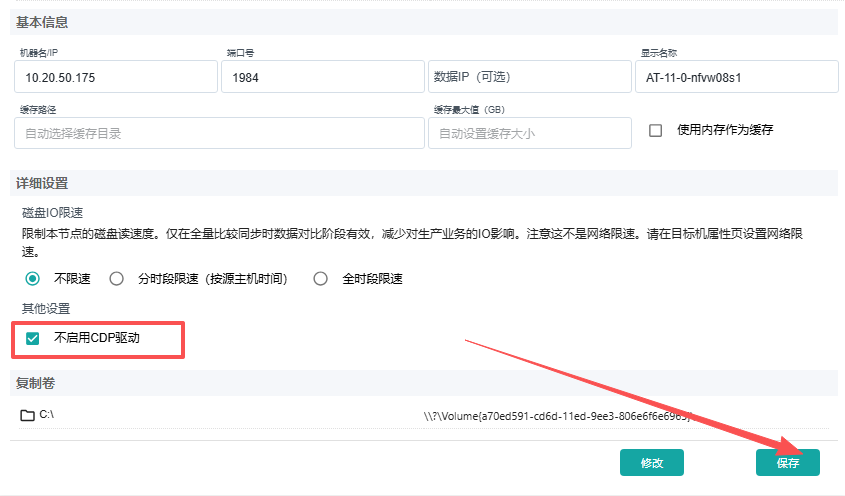Click the \\?\Volume GUID path text
The height and width of the screenshot is (496, 845).
pos(556,415)
